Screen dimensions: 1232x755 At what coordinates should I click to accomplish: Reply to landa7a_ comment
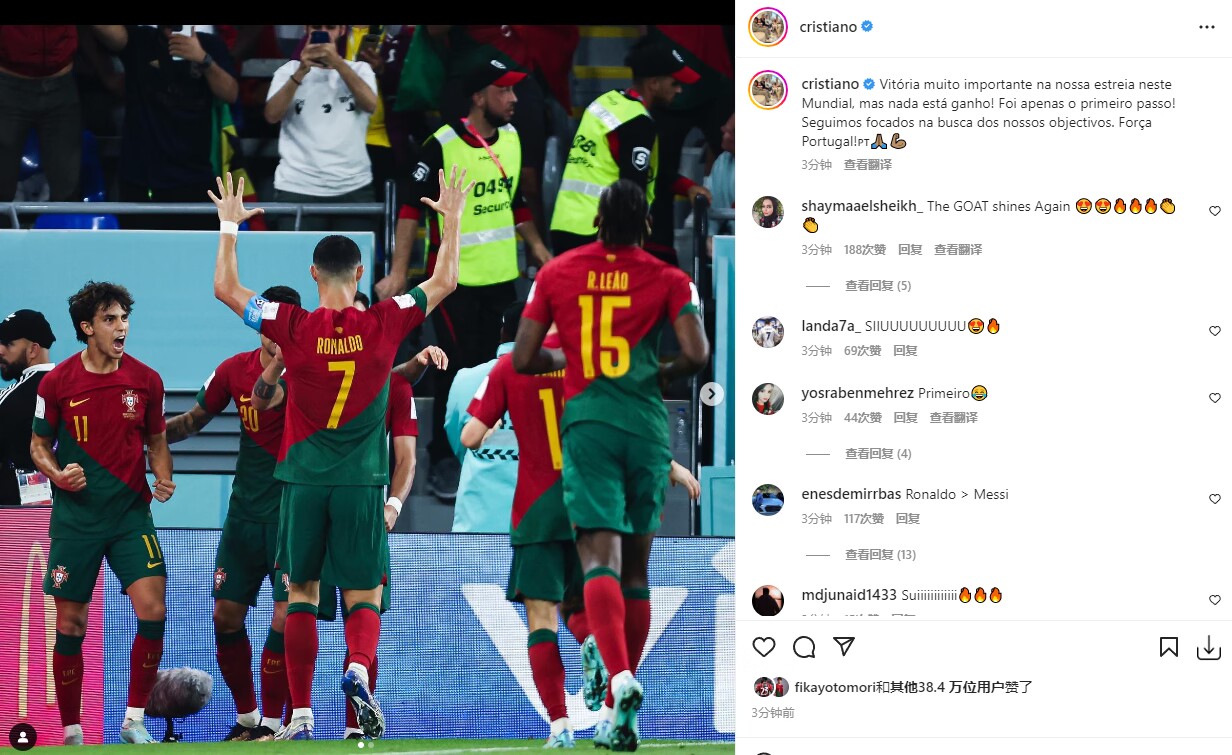(905, 351)
